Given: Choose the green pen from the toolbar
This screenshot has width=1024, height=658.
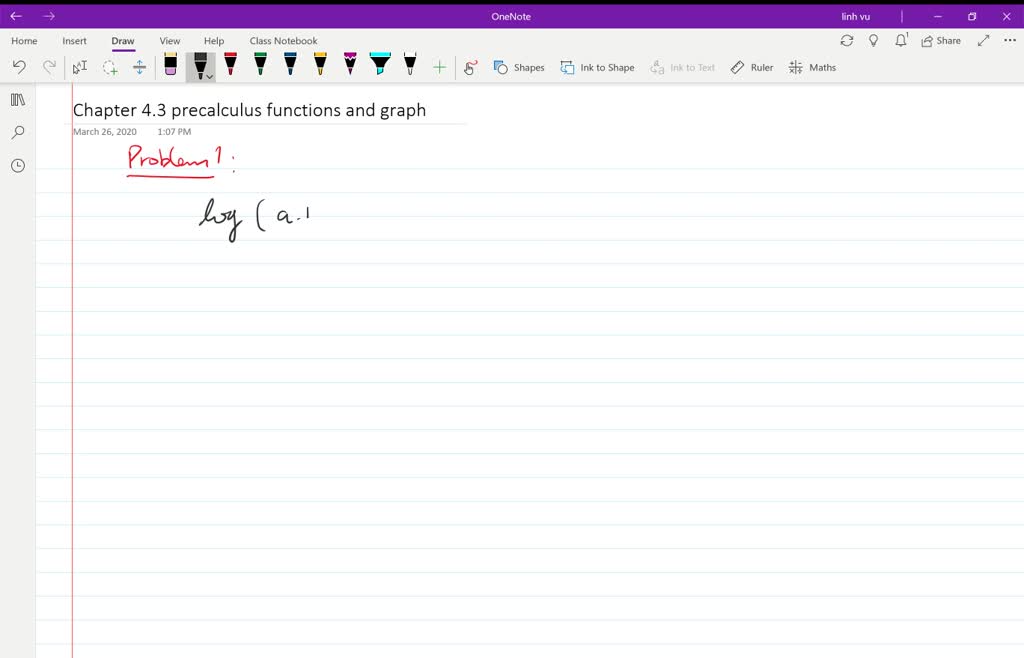Looking at the screenshot, I should click(259, 66).
